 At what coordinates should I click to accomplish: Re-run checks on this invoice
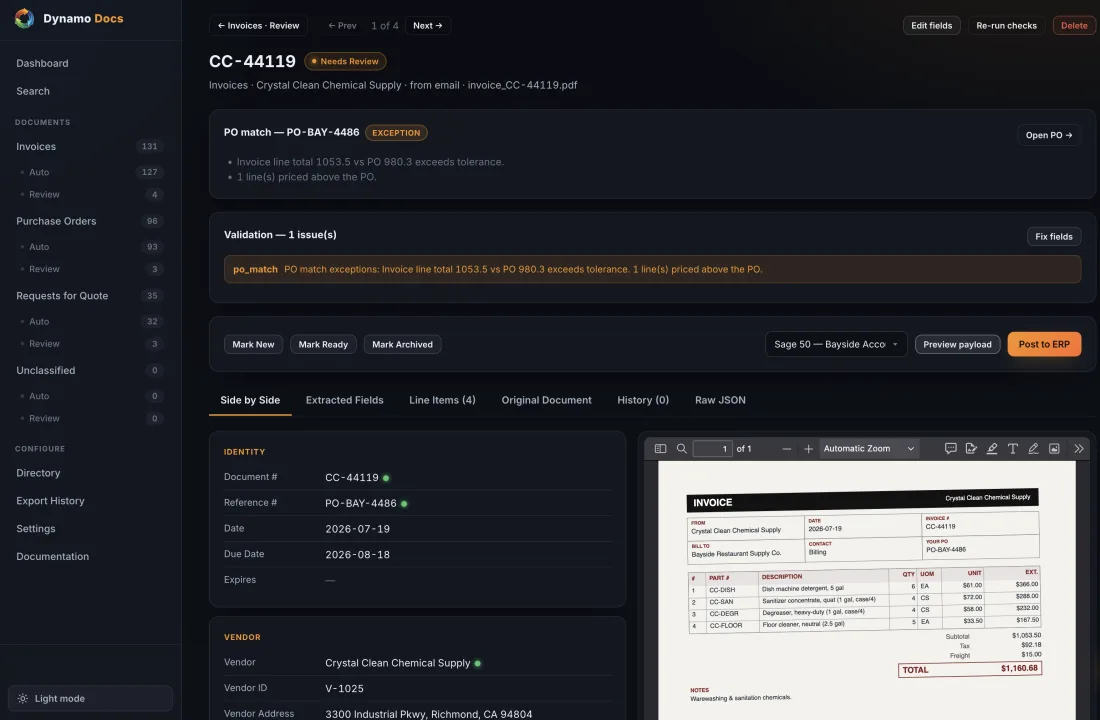1006,25
